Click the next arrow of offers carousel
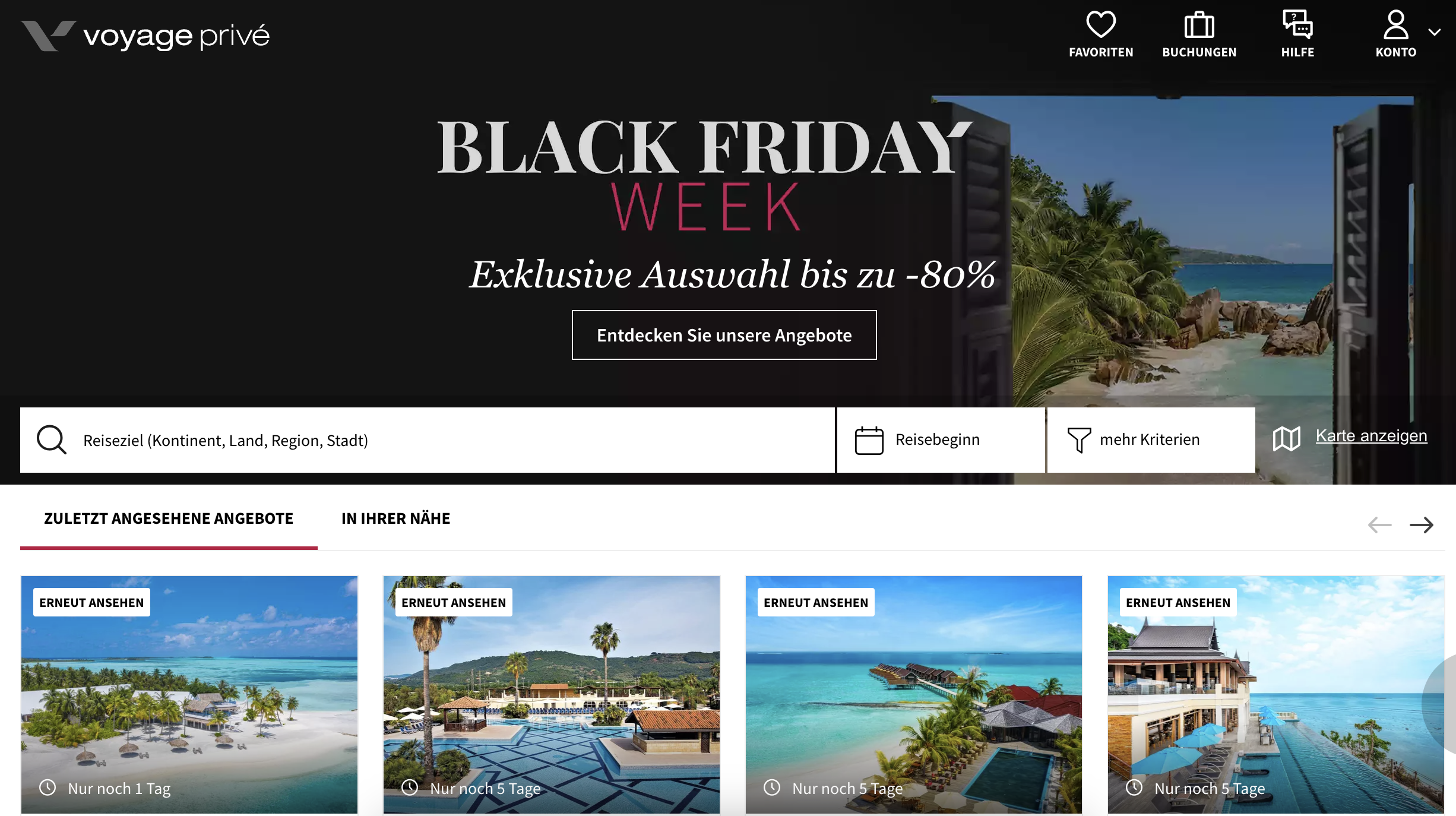This screenshot has height=816, width=1456. (x=1422, y=525)
